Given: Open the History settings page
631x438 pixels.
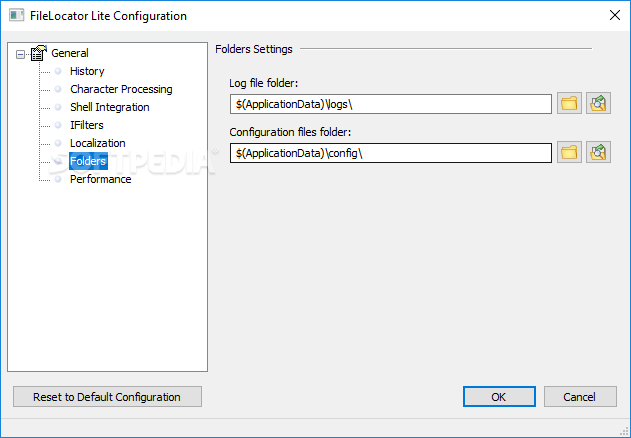Looking at the screenshot, I should click(x=87, y=71).
